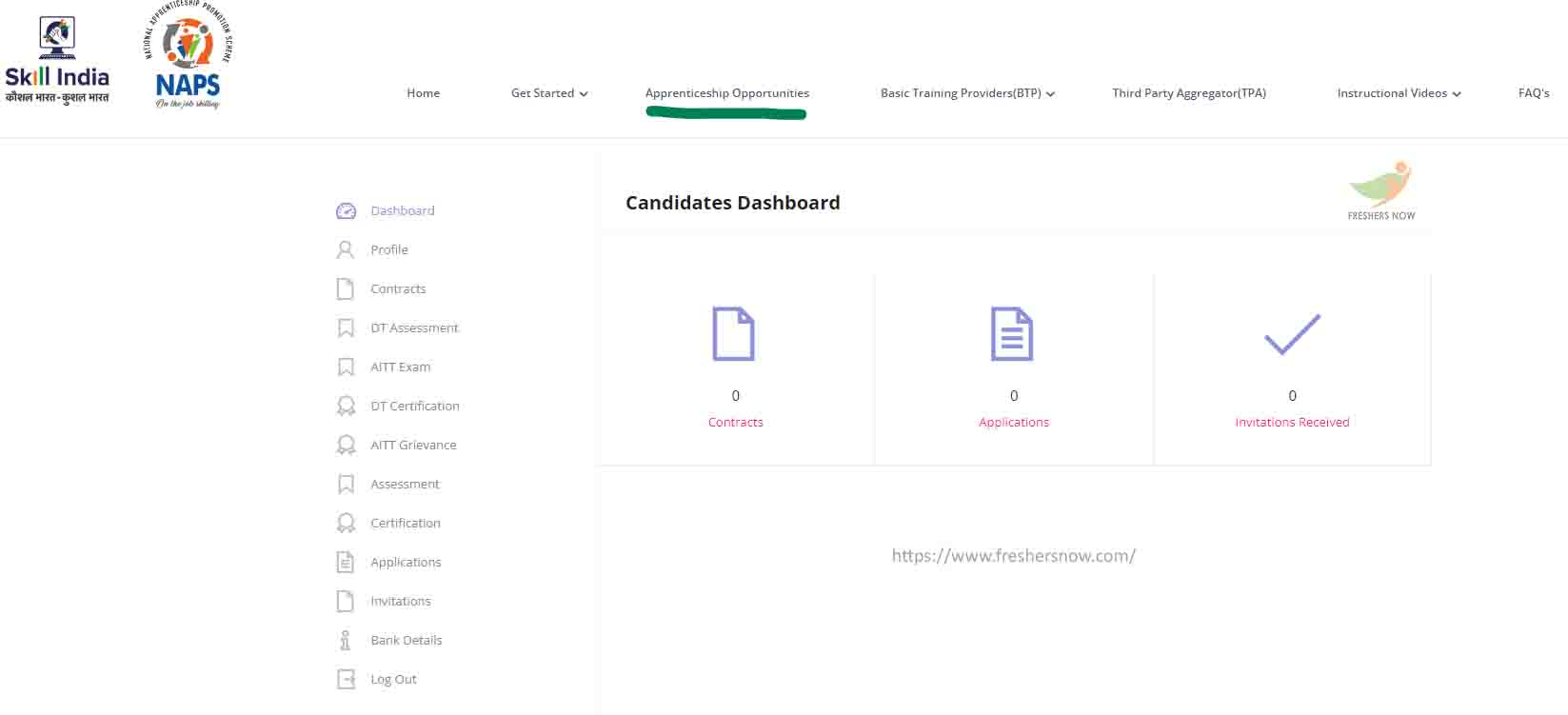1568x715 pixels.
Task: Open Profile from the sidebar
Action: click(389, 250)
